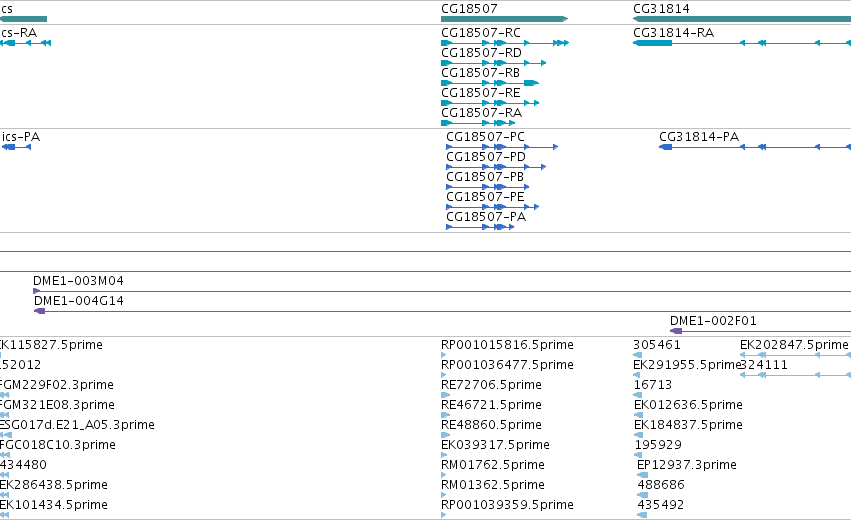Open protein CG18507-PE label
Viewport: 851px width, 520px height.
tap(485, 197)
